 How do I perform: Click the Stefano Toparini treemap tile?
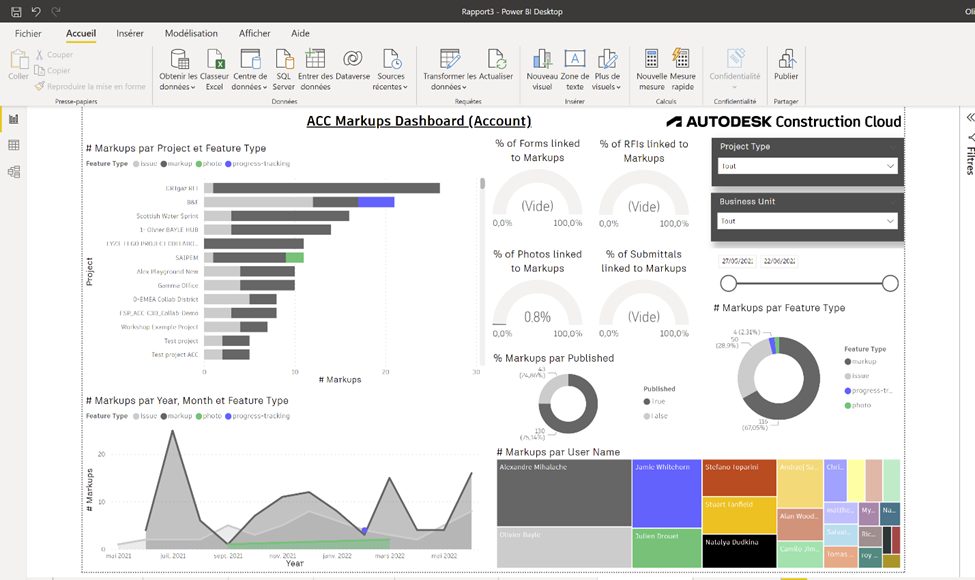tap(739, 477)
